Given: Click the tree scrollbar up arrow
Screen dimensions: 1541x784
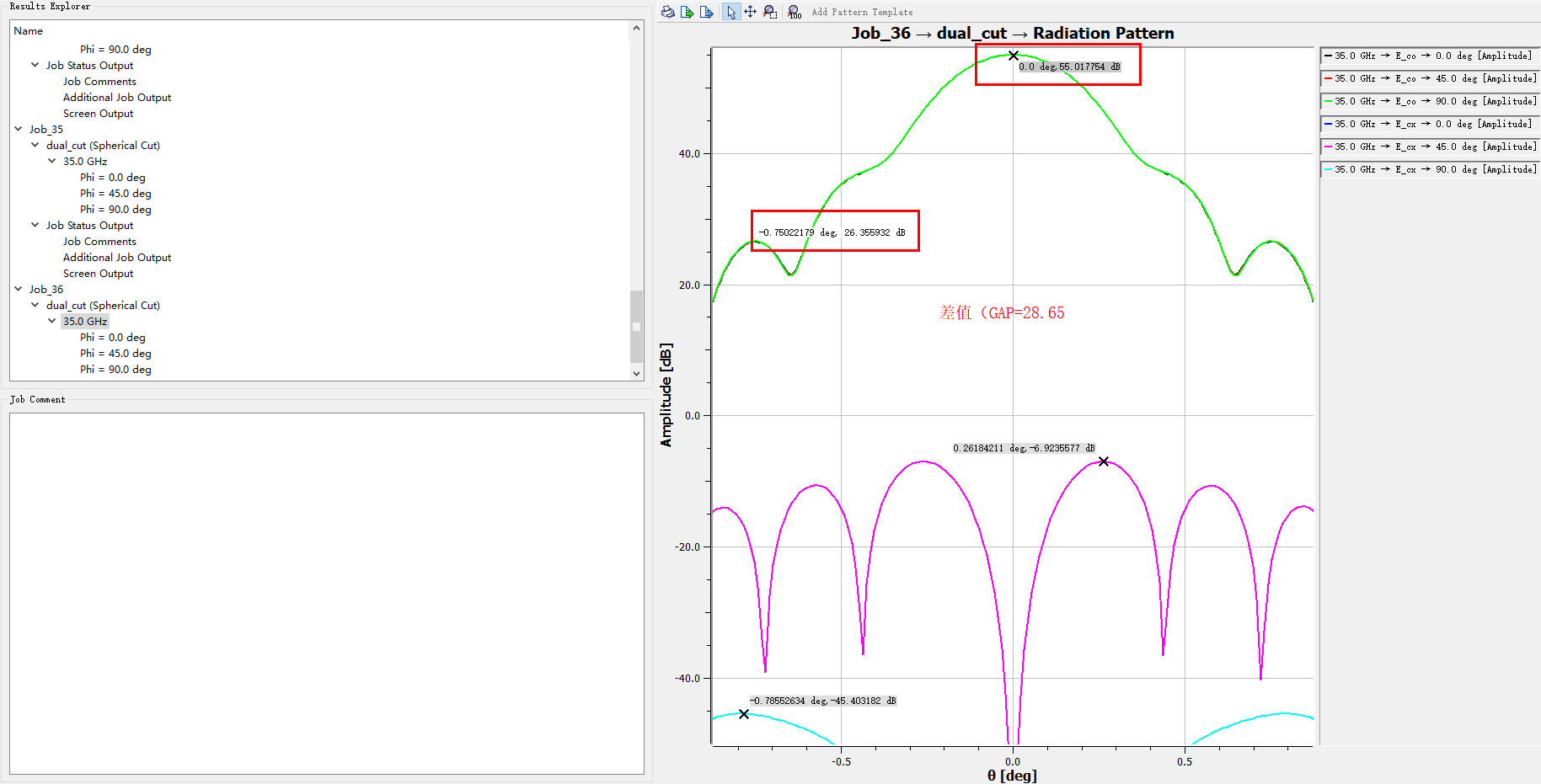Looking at the screenshot, I should [636, 28].
